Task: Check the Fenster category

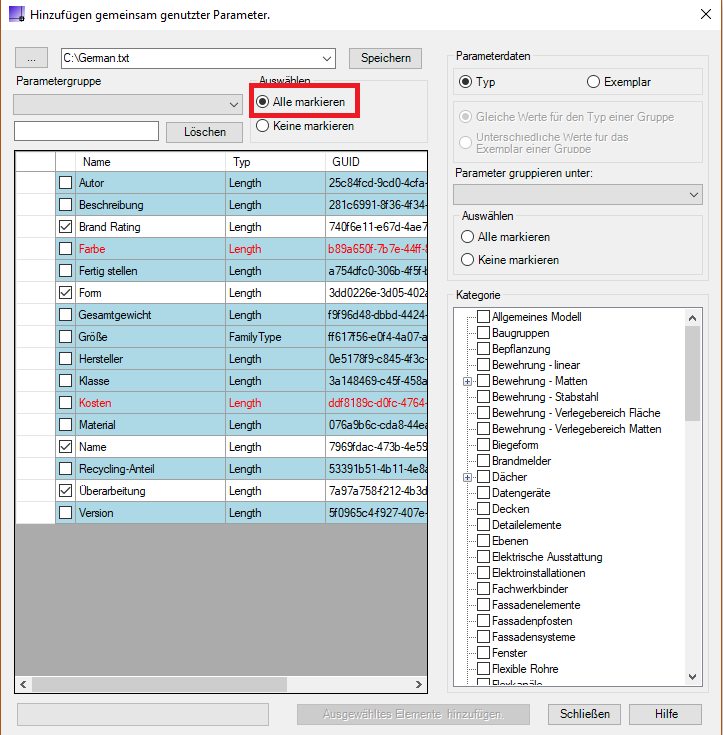Action: tap(483, 652)
